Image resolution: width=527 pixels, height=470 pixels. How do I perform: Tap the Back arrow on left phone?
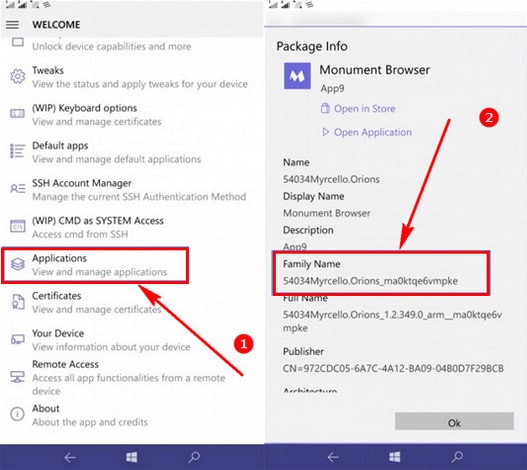point(70,457)
